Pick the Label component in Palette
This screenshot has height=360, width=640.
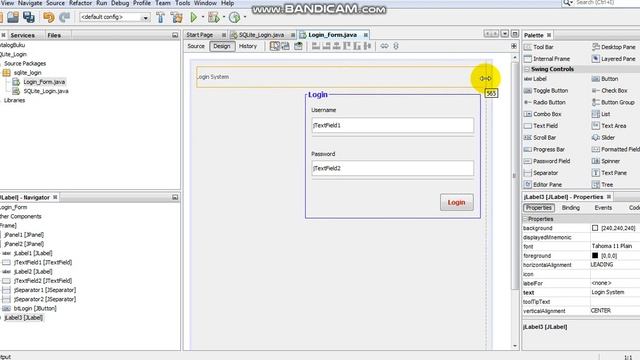(x=535, y=79)
